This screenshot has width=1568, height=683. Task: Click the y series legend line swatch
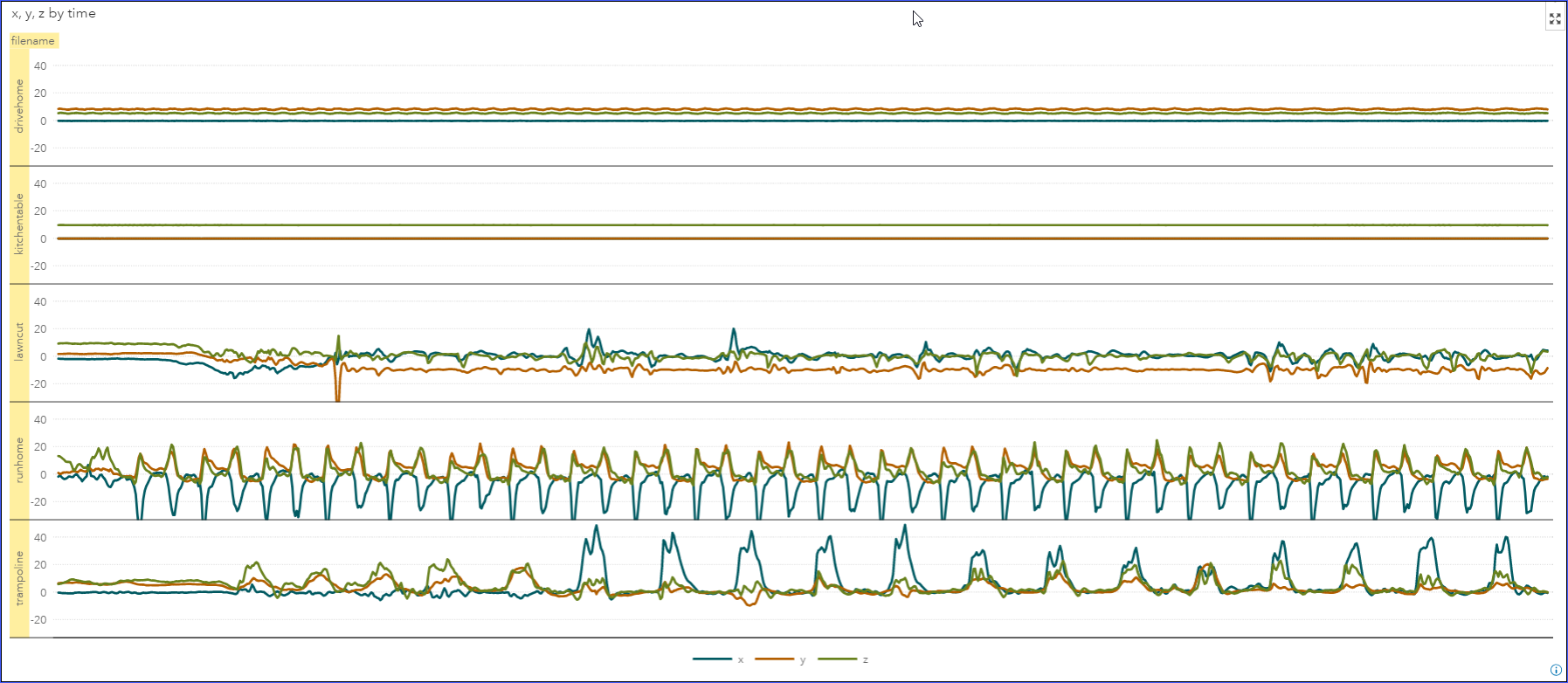click(x=774, y=659)
